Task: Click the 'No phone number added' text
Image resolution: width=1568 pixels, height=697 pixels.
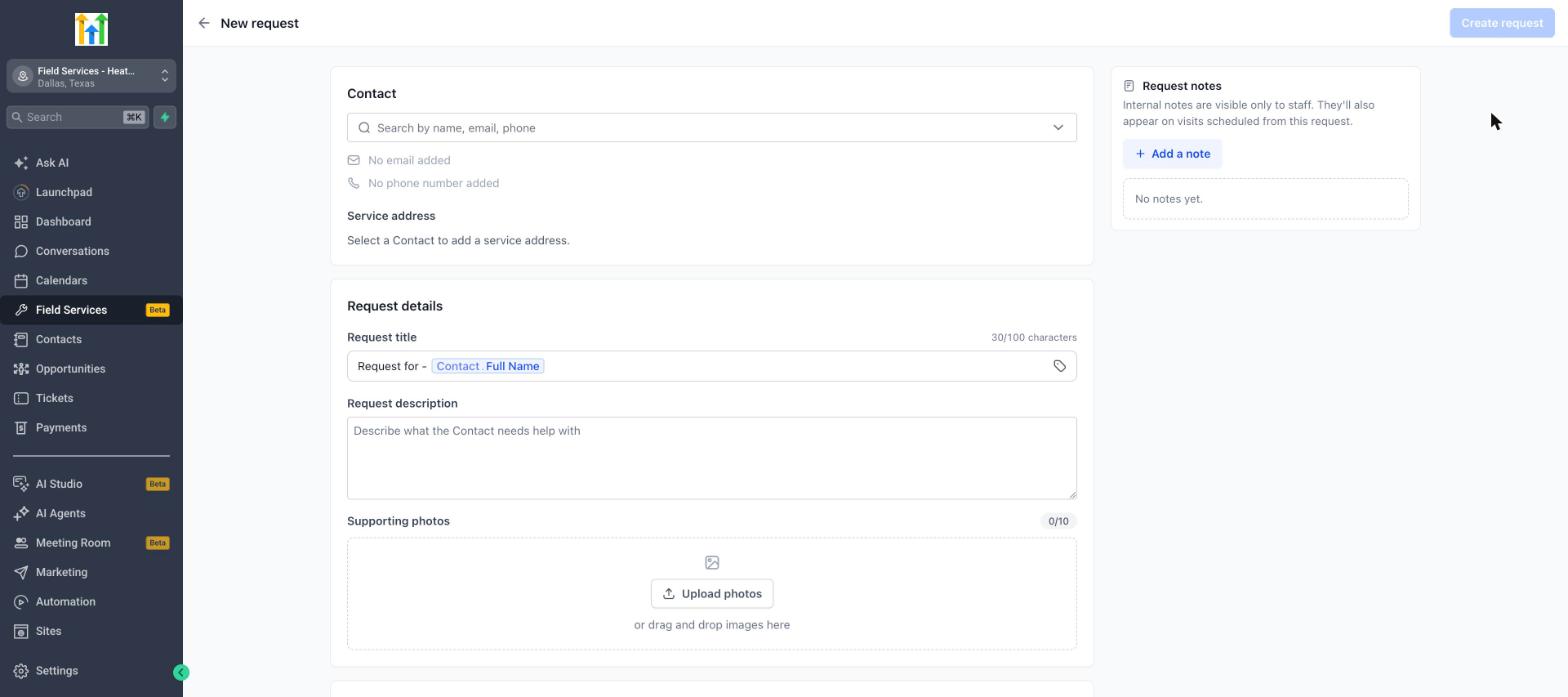Action: pos(433,183)
